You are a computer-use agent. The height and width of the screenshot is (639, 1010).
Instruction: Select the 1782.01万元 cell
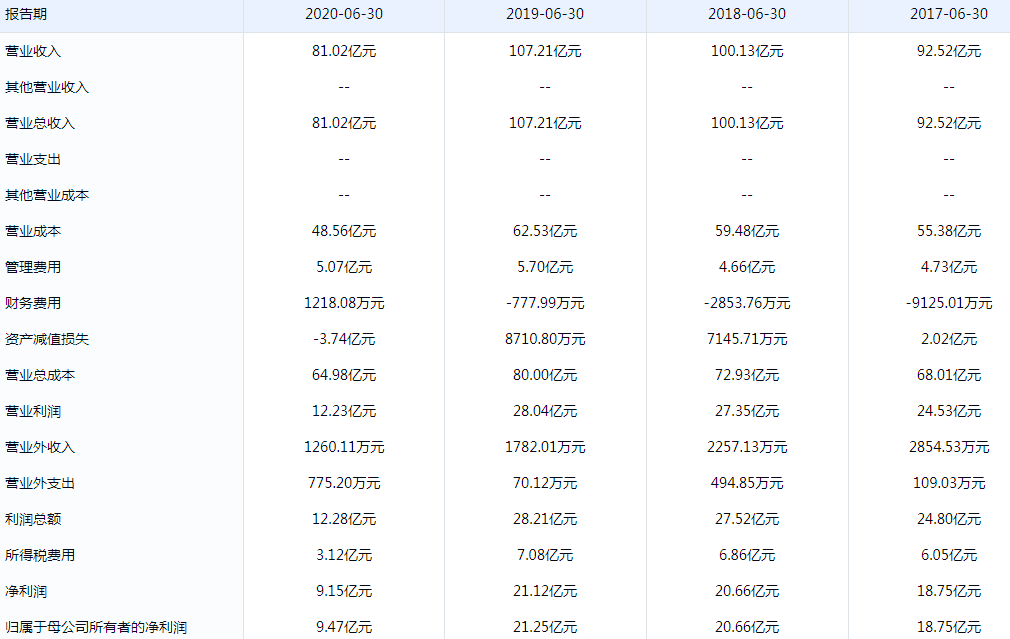pyautogui.click(x=545, y=448)
